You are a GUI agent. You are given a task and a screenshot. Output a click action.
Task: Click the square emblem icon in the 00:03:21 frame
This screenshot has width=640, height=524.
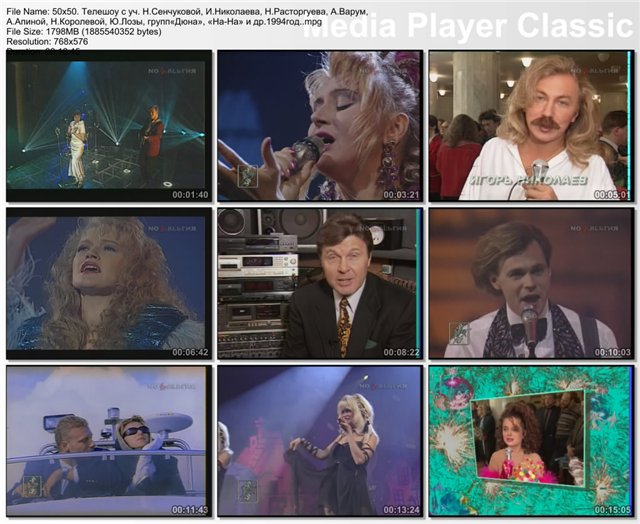pyautogui.click(x=247, y=176)
